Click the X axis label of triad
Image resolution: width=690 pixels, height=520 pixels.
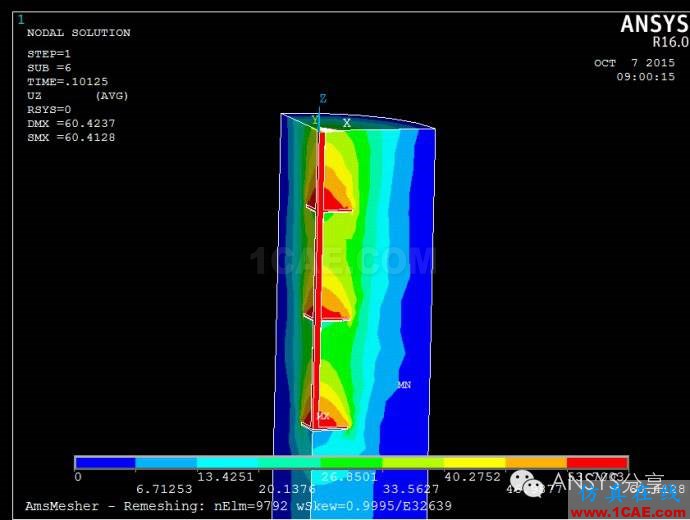tap(347, 123)
